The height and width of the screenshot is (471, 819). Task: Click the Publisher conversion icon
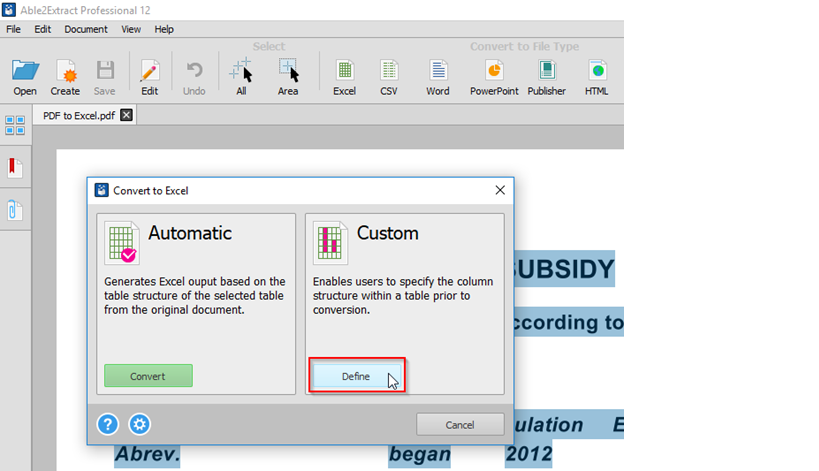(x=547, y=70)
